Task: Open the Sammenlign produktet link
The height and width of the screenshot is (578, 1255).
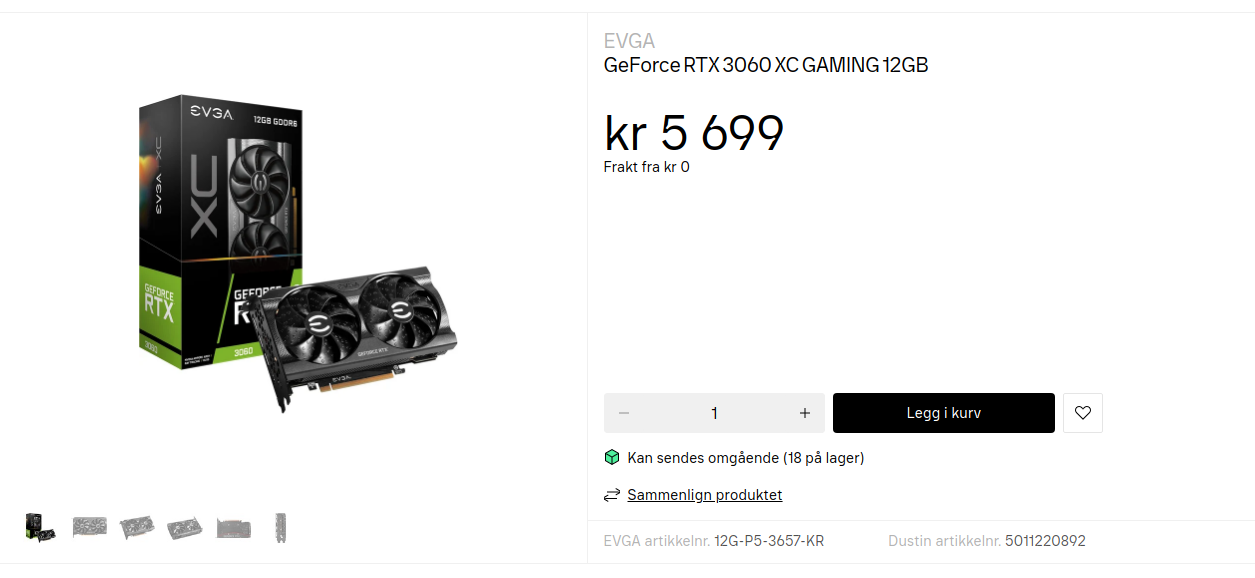Action: tap(704, 495)
